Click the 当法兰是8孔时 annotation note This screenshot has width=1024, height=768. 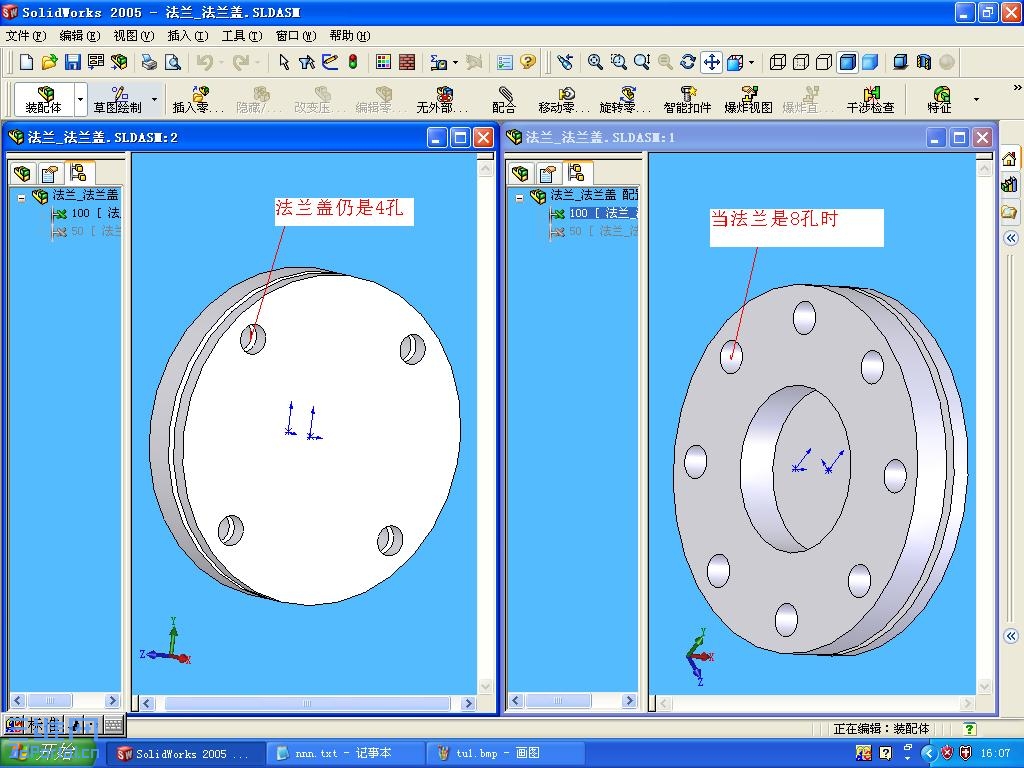click(x=797, y=227)
